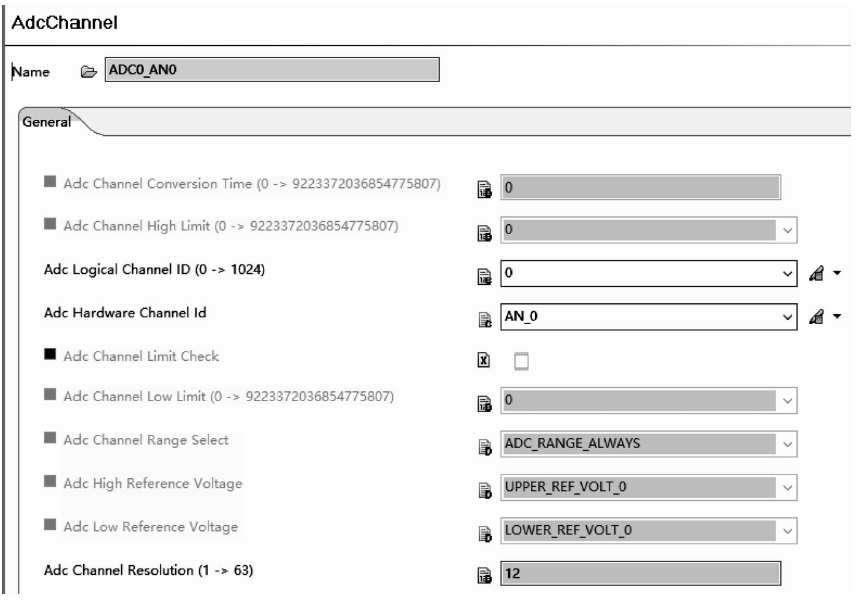Open the Adc Channel High Limit dropdown
The width and height of the screenshot is (856, 605).
(x=787, y=230)
